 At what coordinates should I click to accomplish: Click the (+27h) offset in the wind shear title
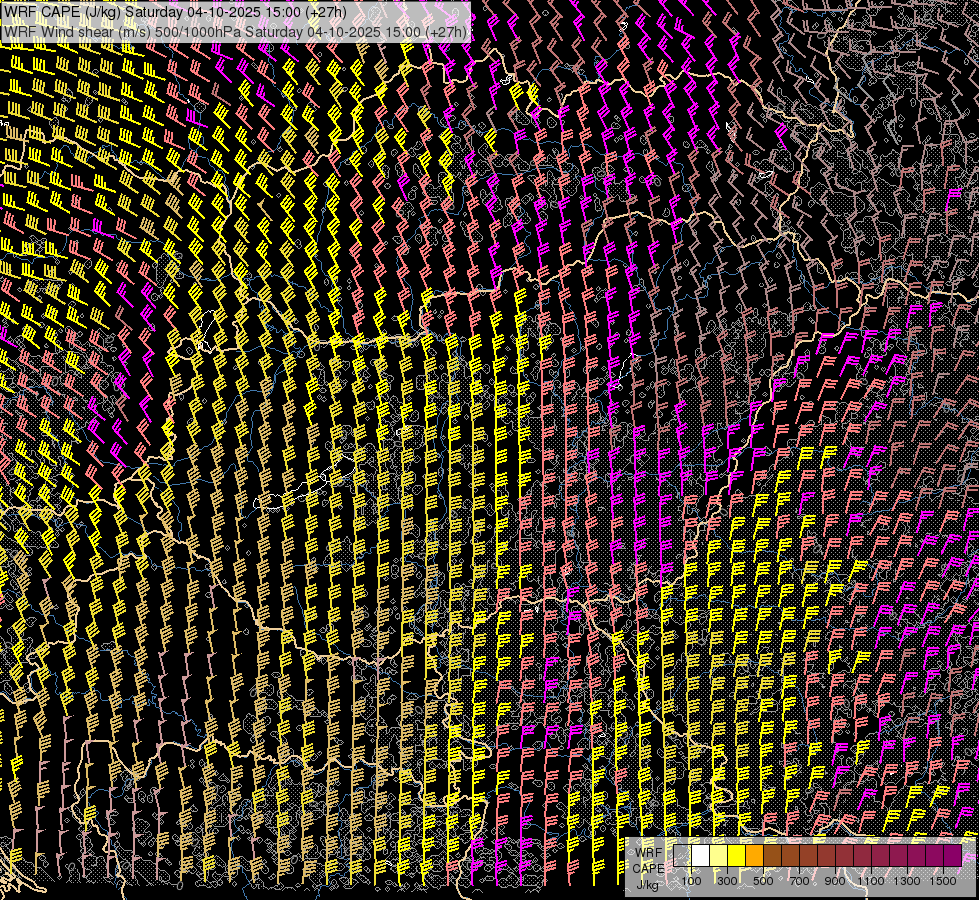pyautogui.click(x=446, y=31)
